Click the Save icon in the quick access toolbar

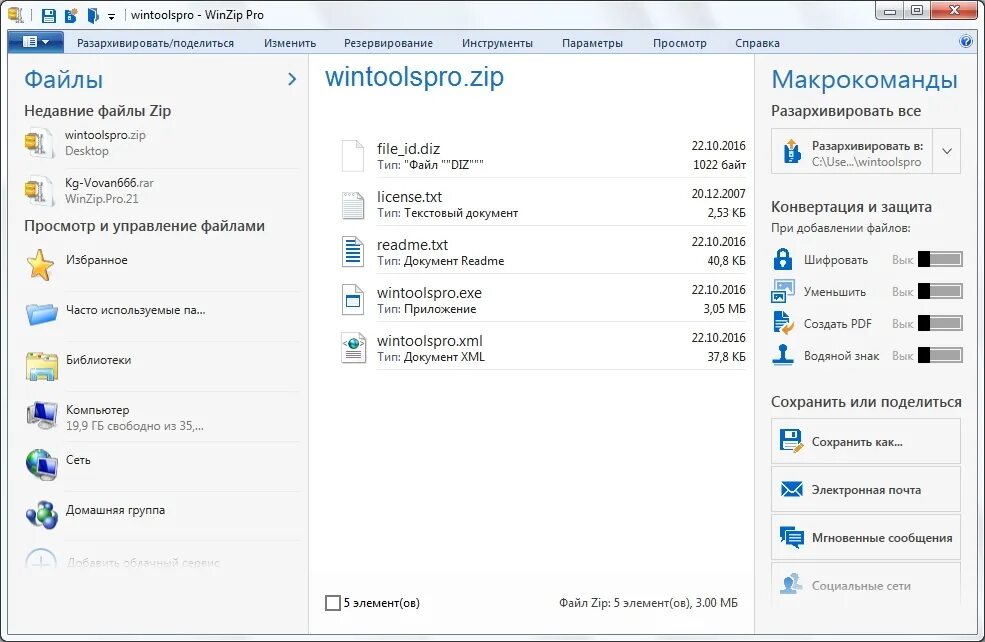pos(48,15)
